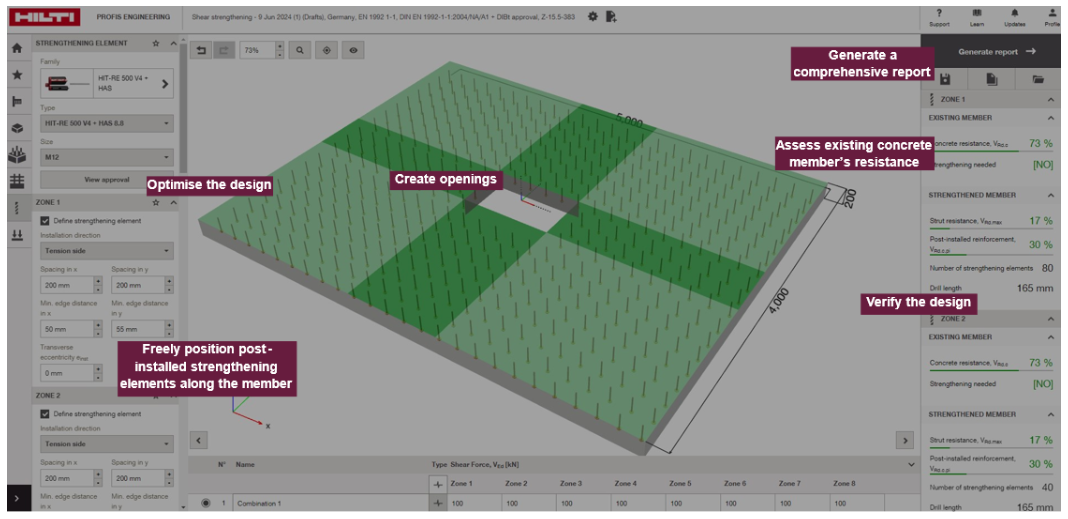Image resolution: width=1068 pixels, height=519 pixels.
Task: Collapse right panel with viewport right arrow
Action: coord(905,441)
